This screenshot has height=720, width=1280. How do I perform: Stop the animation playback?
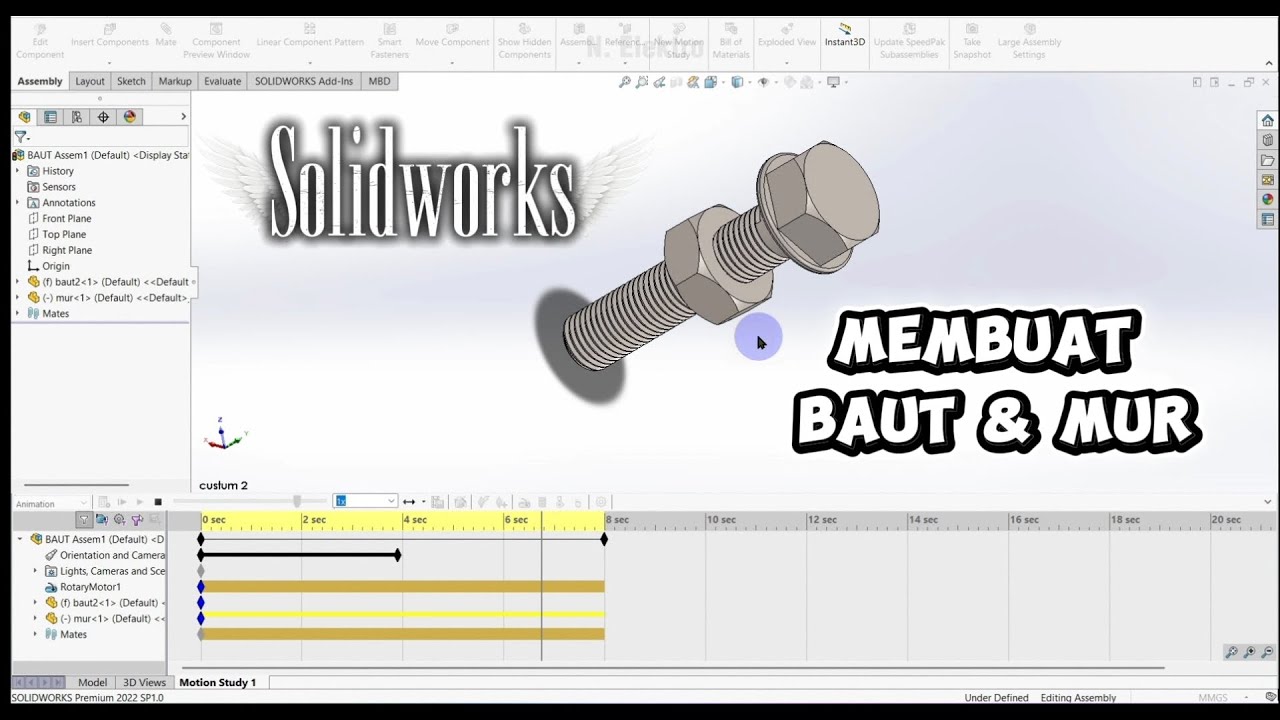click(x=158, y=502)
